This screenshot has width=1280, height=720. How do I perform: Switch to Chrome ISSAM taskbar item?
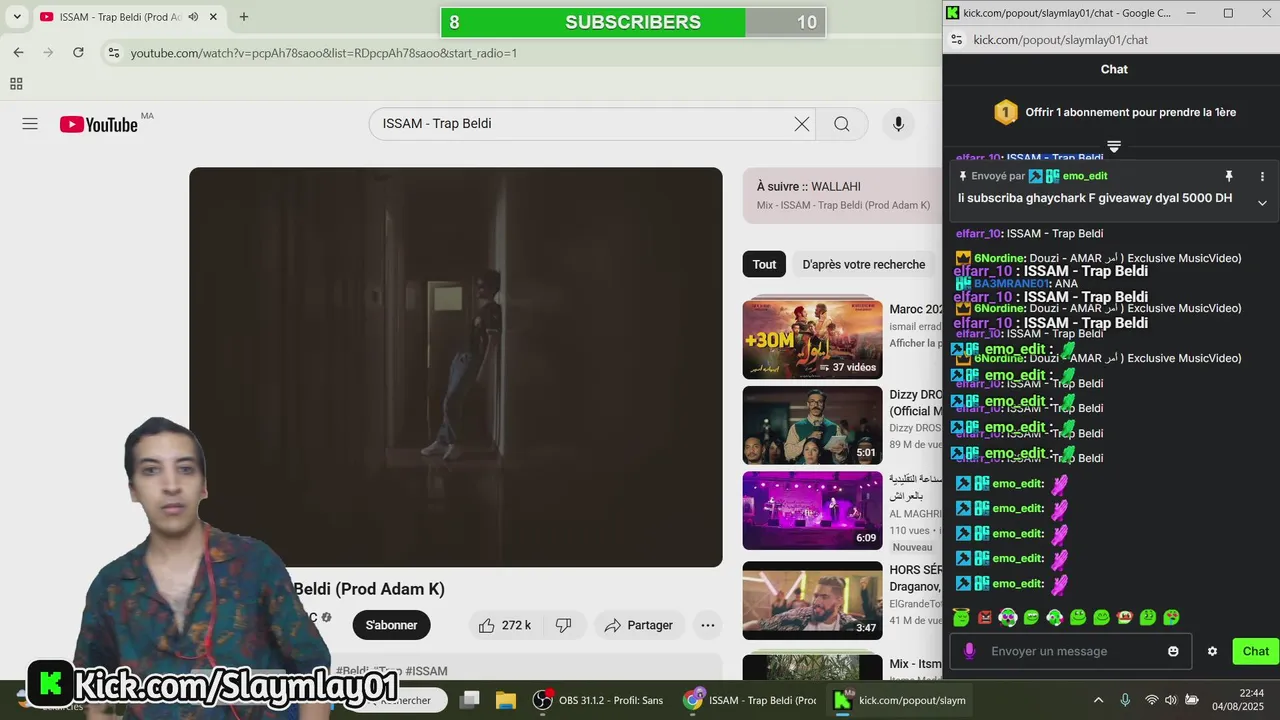(x=750, y=700)
